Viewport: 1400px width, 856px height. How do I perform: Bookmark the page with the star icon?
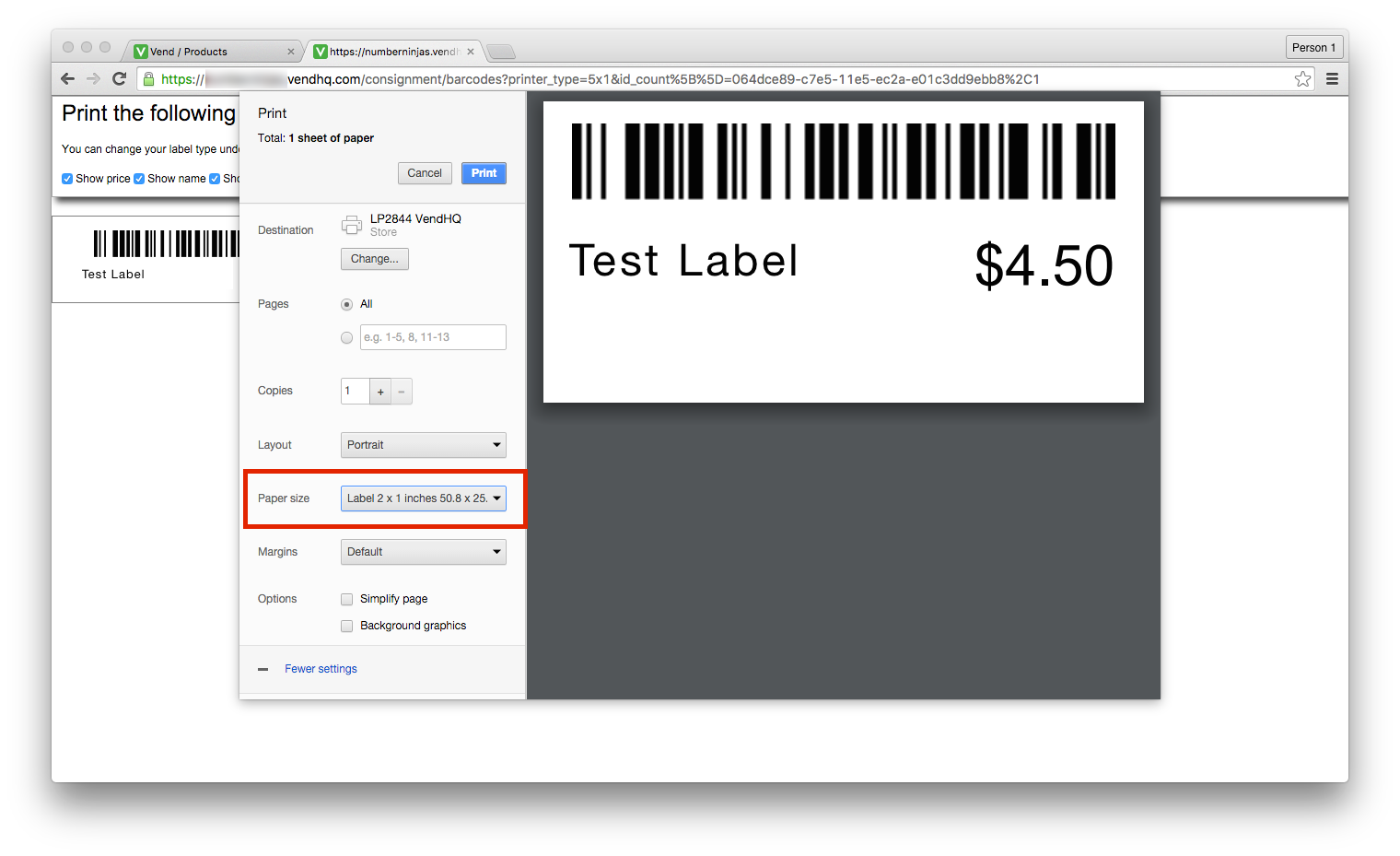pos(1302,79)
